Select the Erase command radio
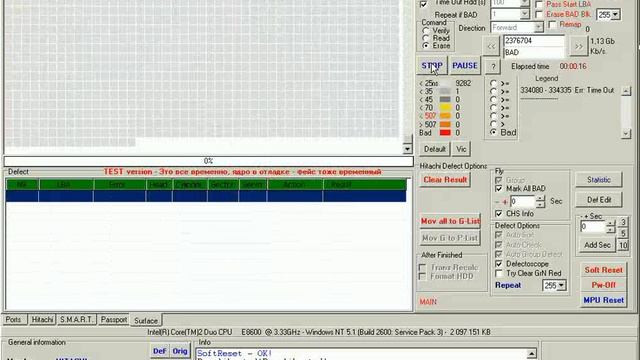Image resolution: width=640 pixels, height=360 pixels. pyautogui.click(x=426, y=46)
